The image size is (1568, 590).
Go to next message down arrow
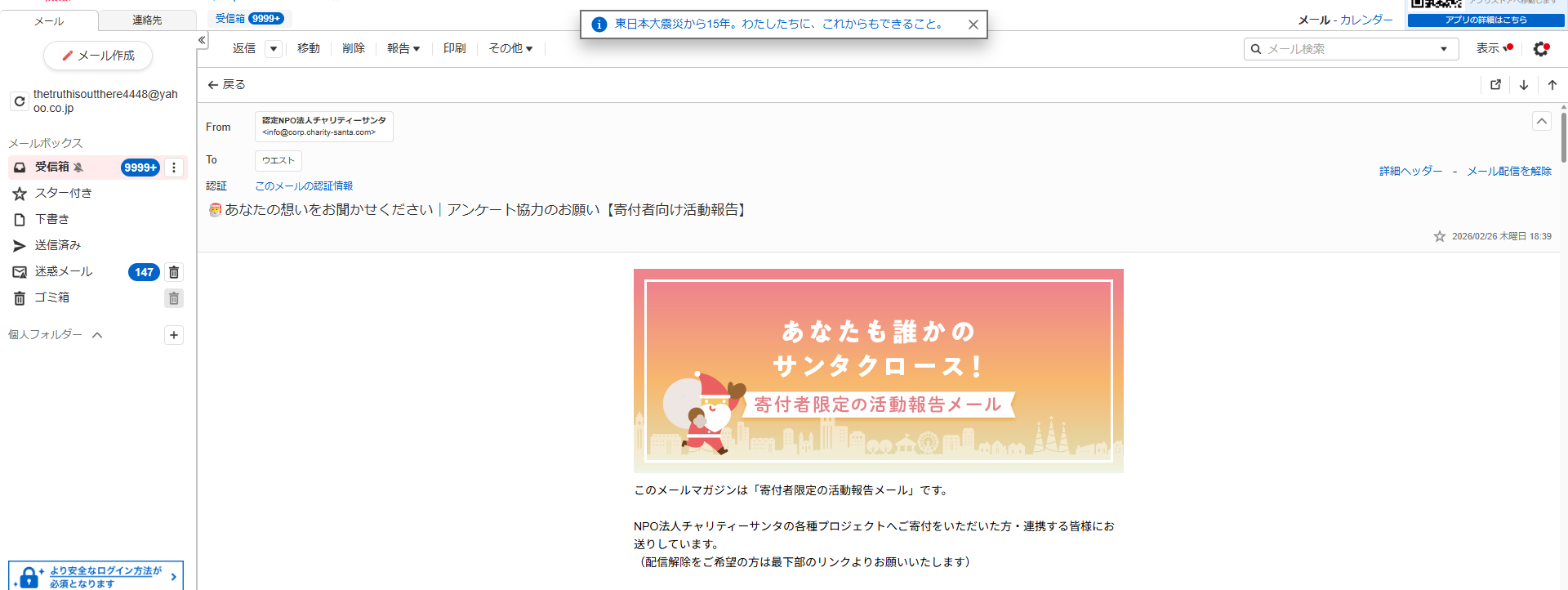click(x=1524, y=85)
